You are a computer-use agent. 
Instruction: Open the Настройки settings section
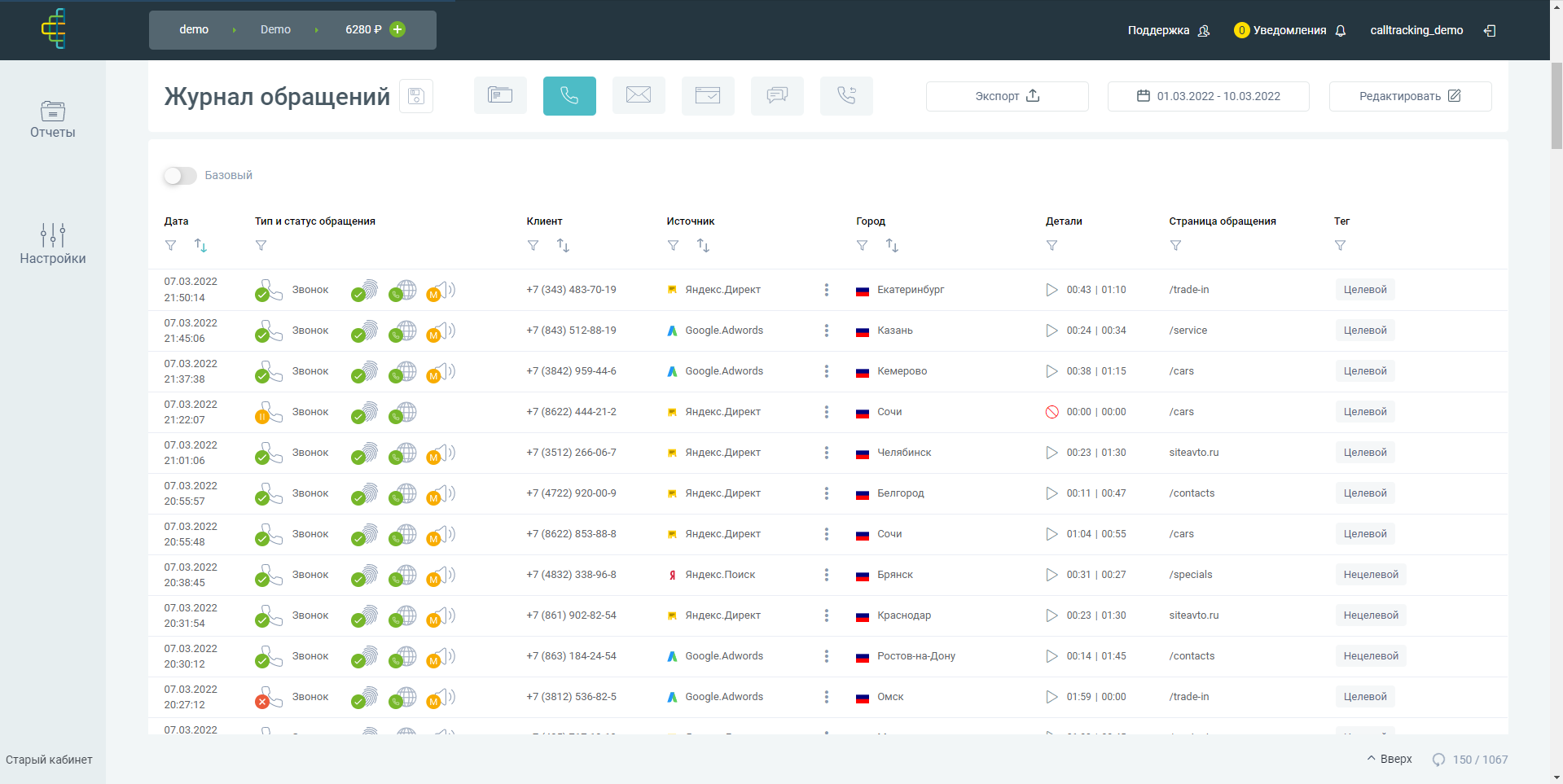[52, 244]
